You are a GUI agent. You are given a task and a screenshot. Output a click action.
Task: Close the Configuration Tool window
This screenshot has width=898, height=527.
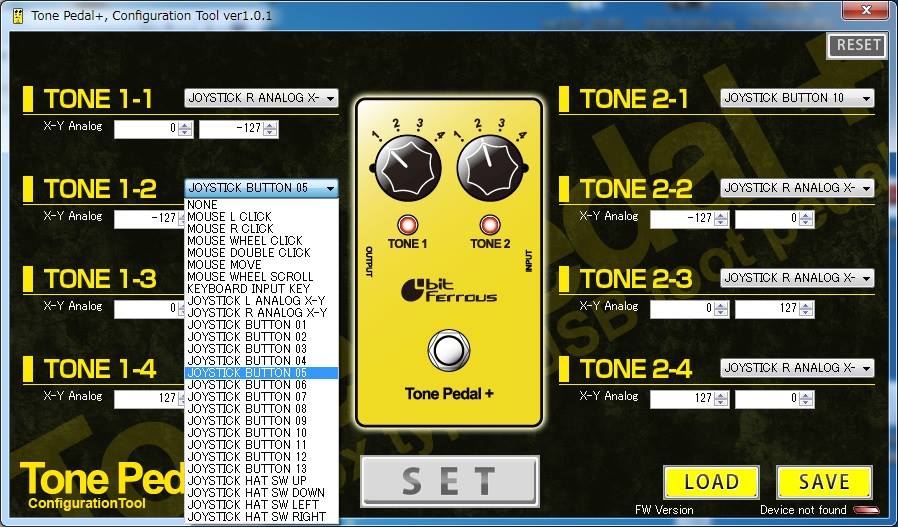(x=866, y=10)
